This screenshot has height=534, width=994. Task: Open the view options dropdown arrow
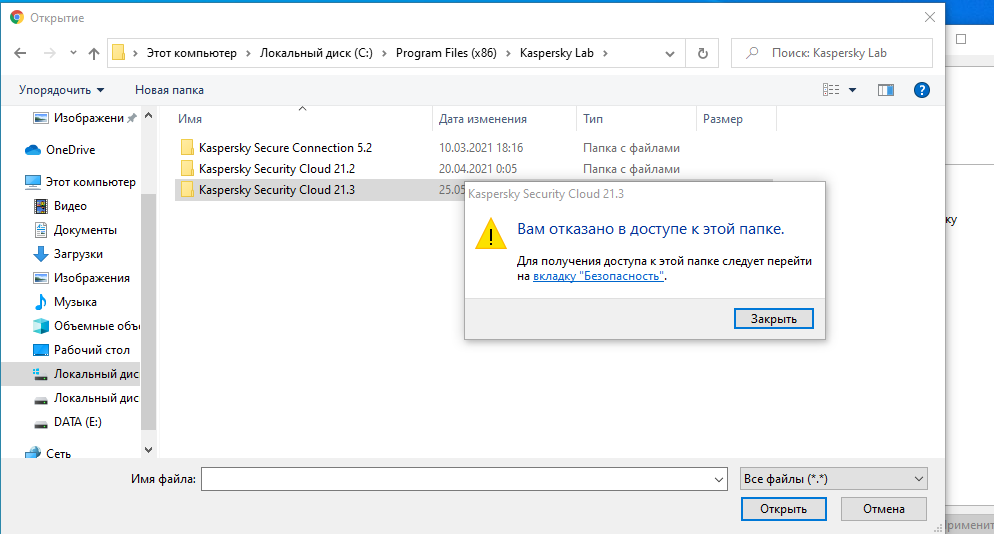[853, 90]
